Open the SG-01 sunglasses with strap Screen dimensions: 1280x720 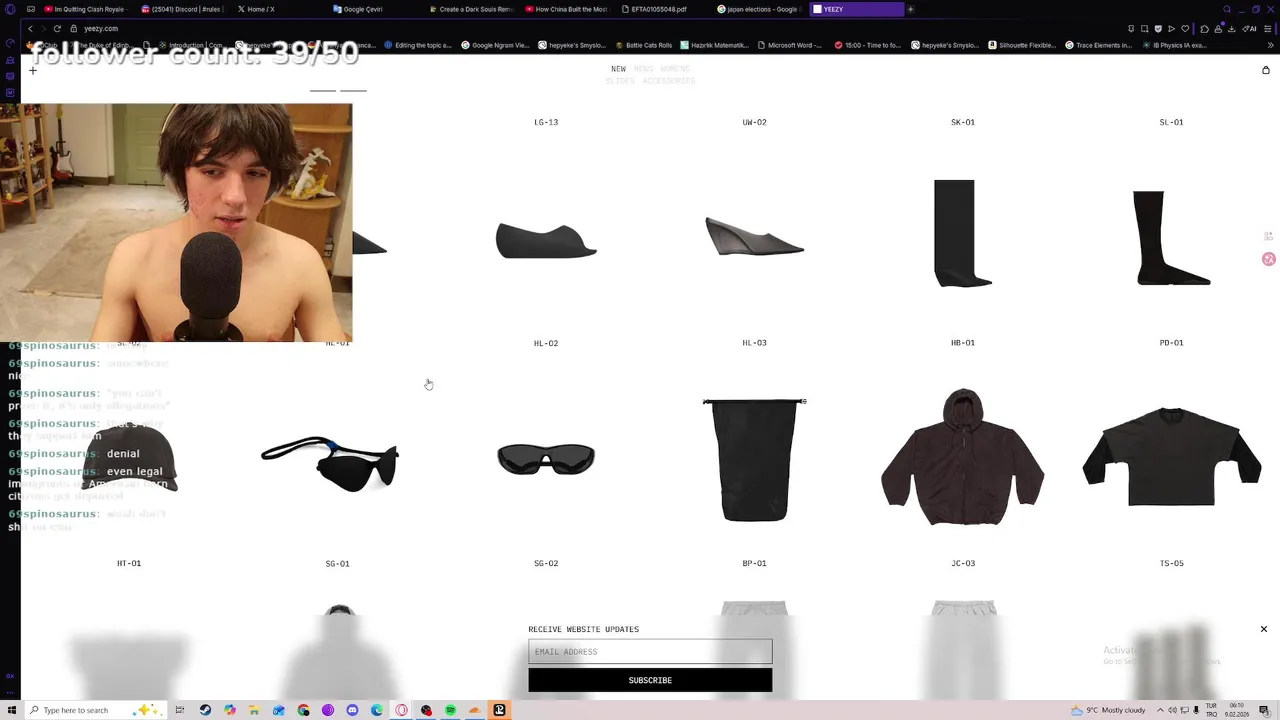click(x=330, y=463)
